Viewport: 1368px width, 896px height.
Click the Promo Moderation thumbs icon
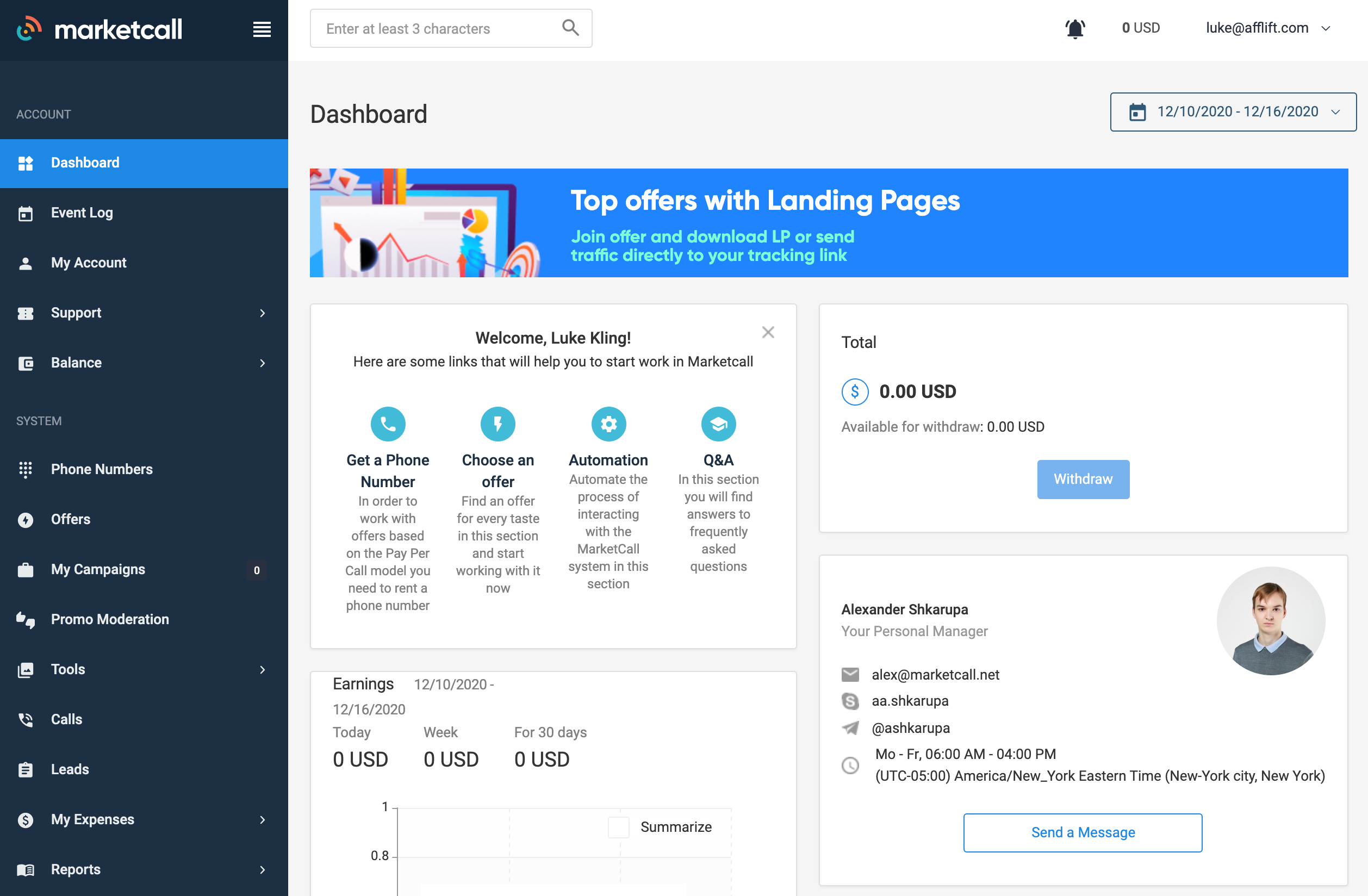pos(26,620)
